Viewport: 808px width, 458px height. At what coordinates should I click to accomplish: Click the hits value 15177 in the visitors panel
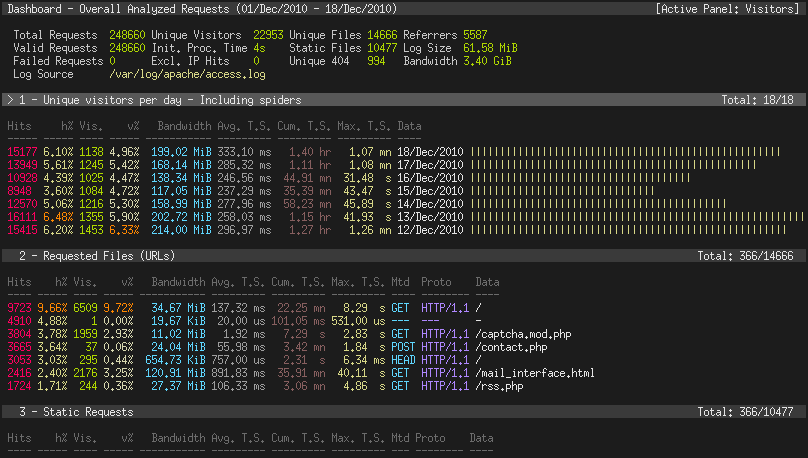22,152
